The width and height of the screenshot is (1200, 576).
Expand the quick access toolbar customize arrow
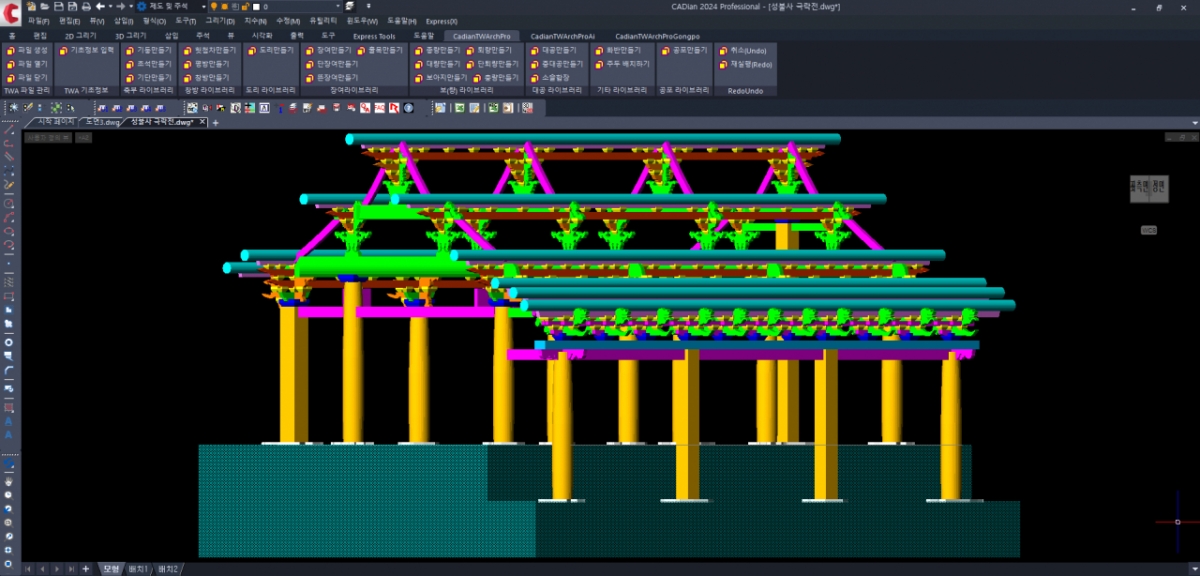coord(368,6)
